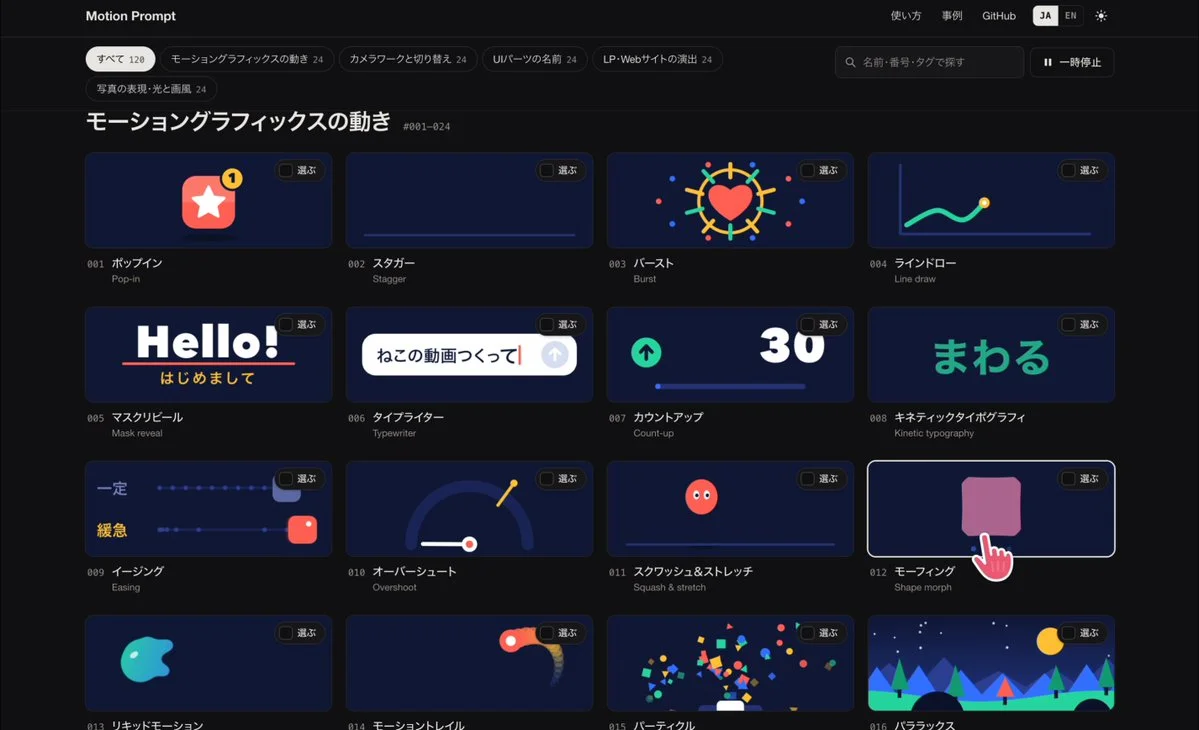1199x730 pixels.
Task: Open the タイプライター thumbnail
Action: pyautogui.click(x=470, y=355)
